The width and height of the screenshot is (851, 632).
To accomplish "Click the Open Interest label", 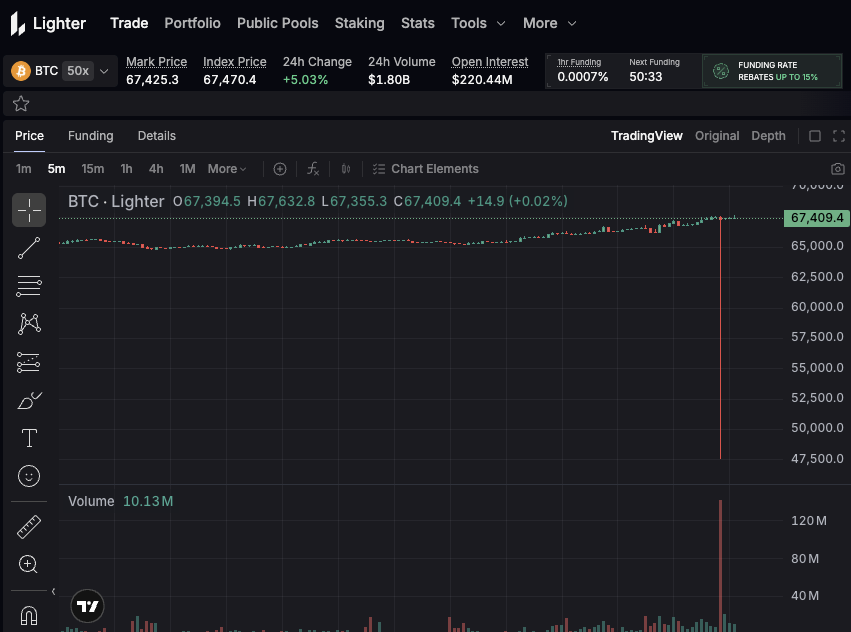I will click(x=490, y=62).
